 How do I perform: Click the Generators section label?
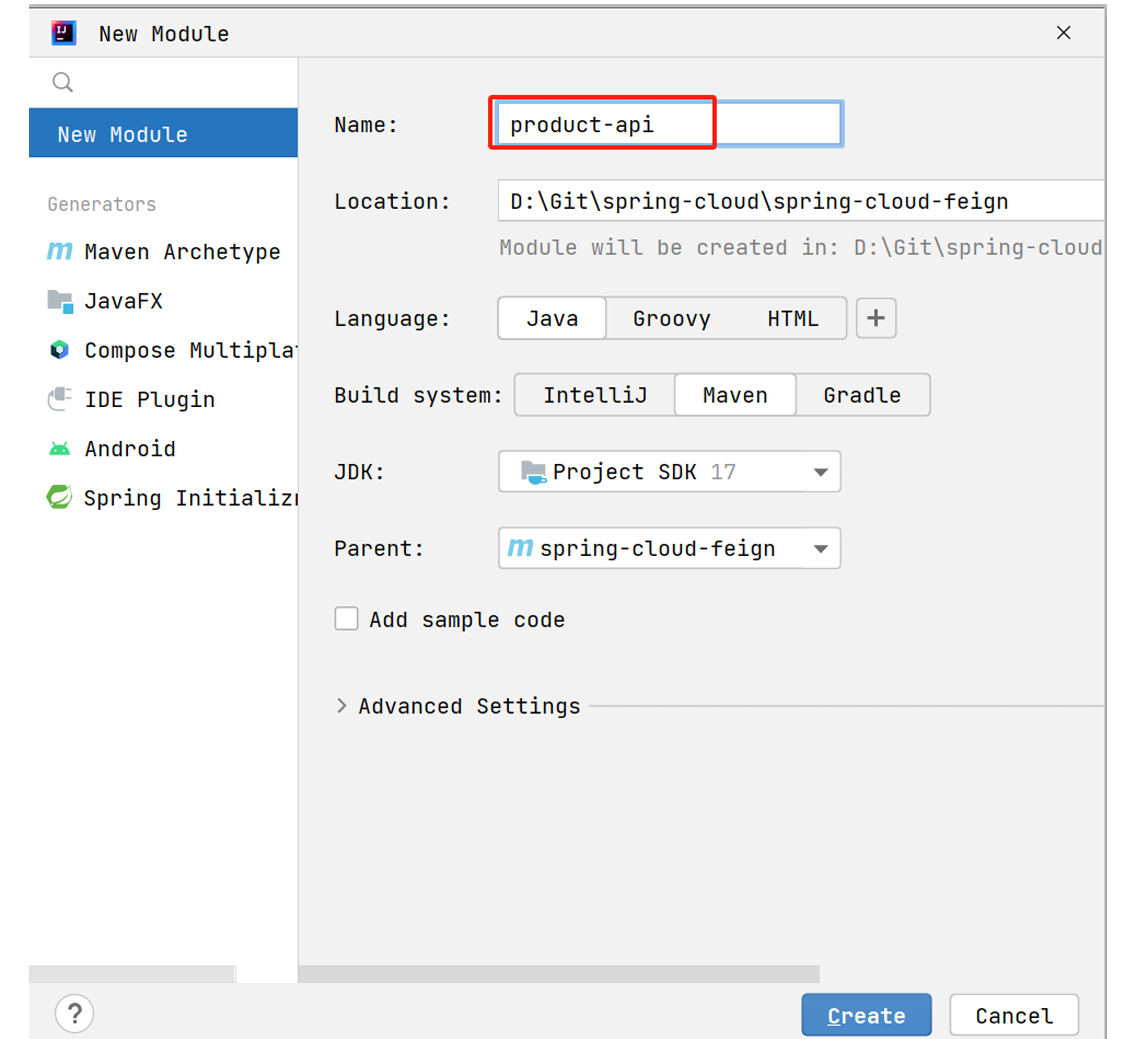(102, 204)
